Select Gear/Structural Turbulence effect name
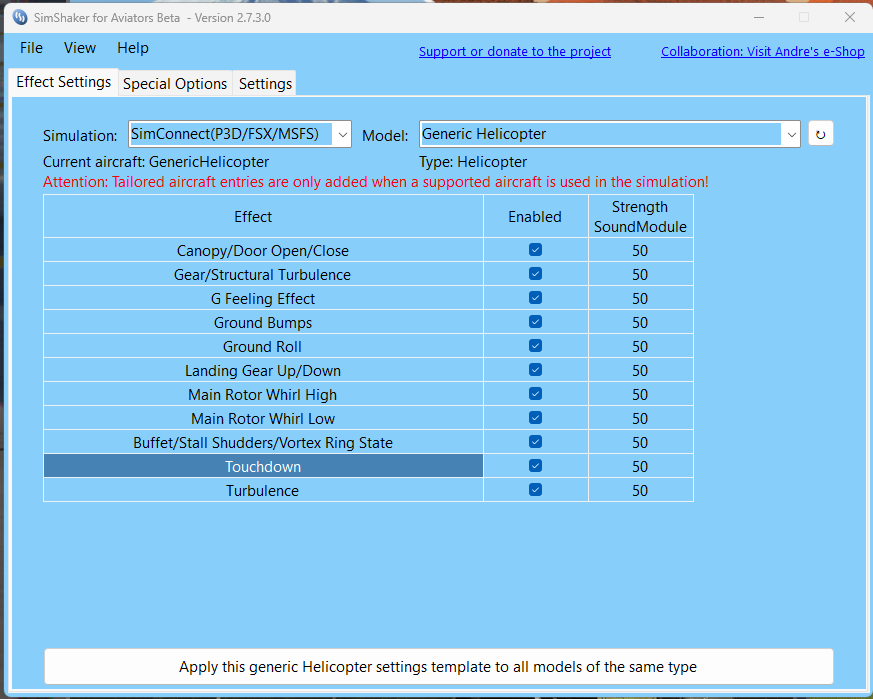Screen dimensions: 873x699 pos(263,275)
